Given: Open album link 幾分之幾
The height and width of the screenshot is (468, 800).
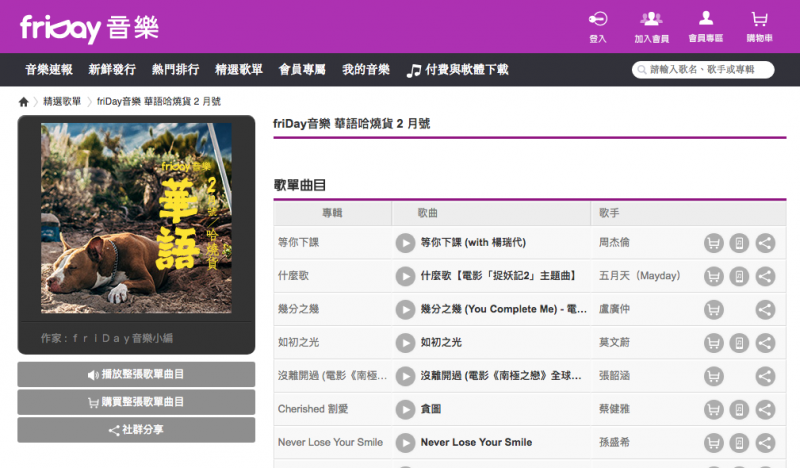Looking at the screenshot, I should pos(298,309).
